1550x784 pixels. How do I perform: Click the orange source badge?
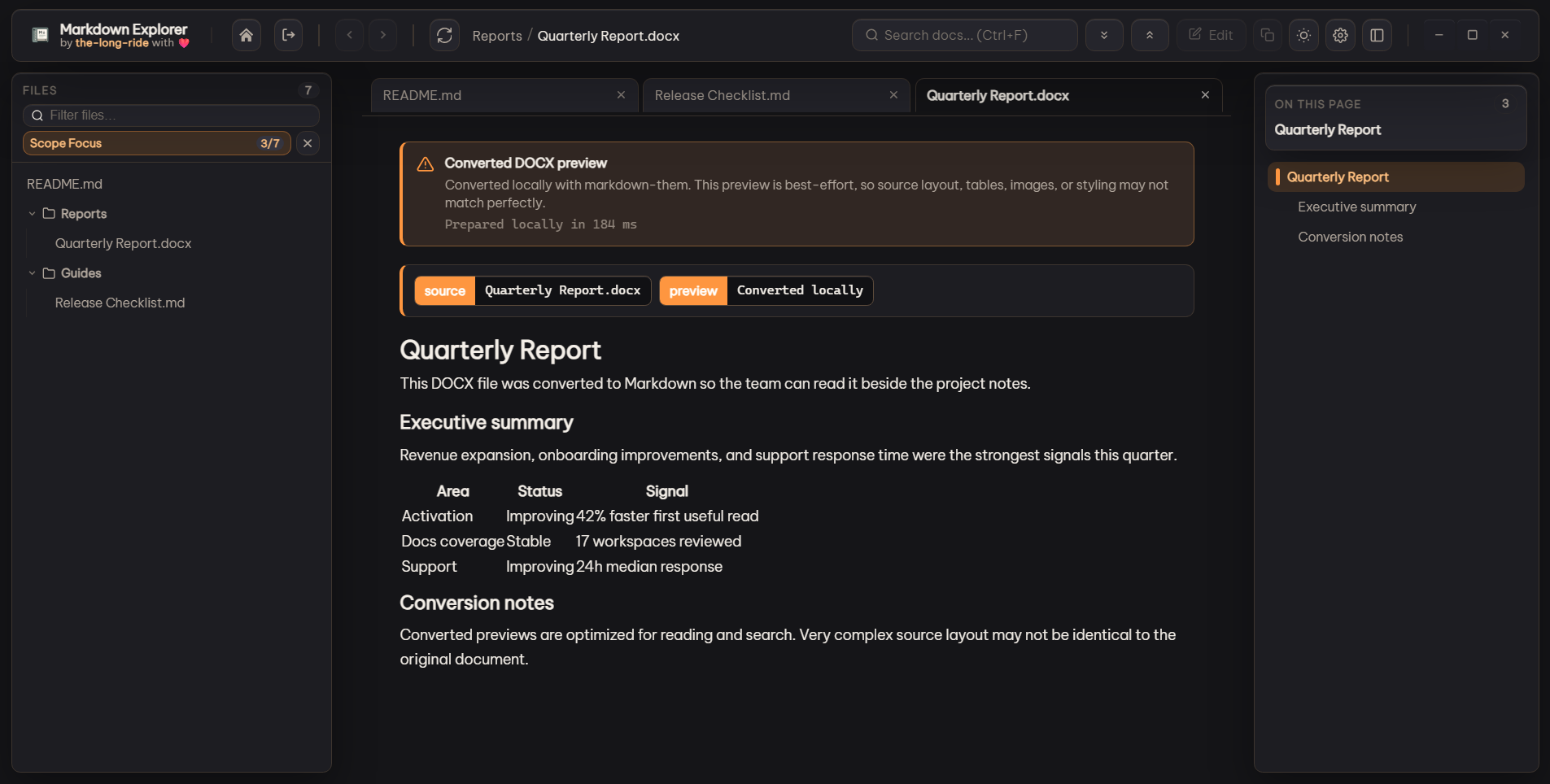(x=444, y=291)
